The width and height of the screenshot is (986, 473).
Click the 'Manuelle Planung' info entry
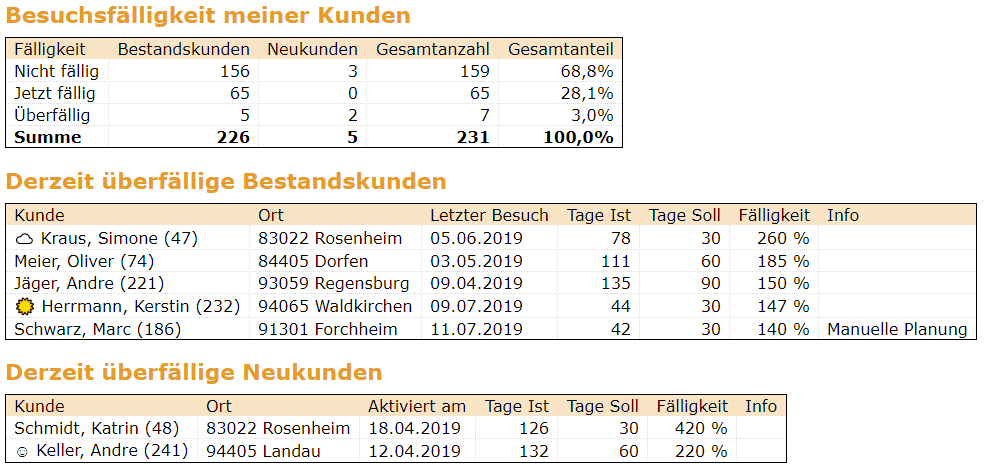[x=897, y=329]
